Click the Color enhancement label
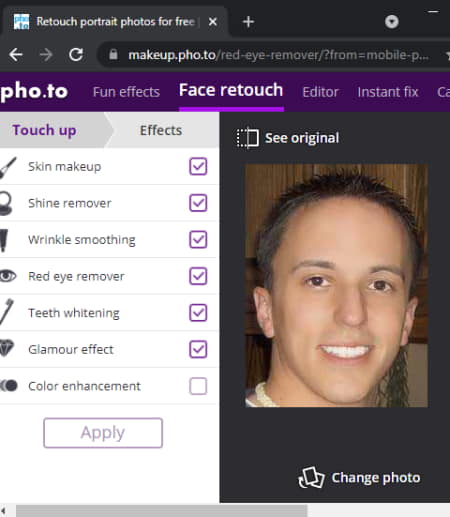The image size is (450, 517). pyautogui.click(x=84, y=386)
